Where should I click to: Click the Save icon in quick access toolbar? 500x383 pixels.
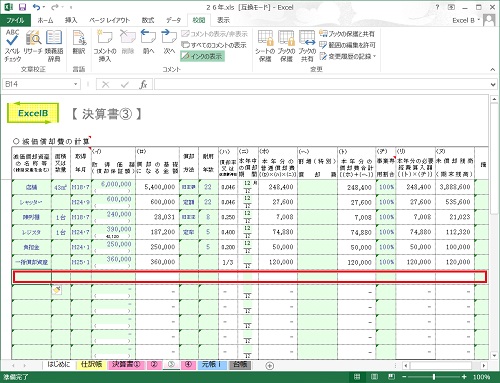(22, 7)
